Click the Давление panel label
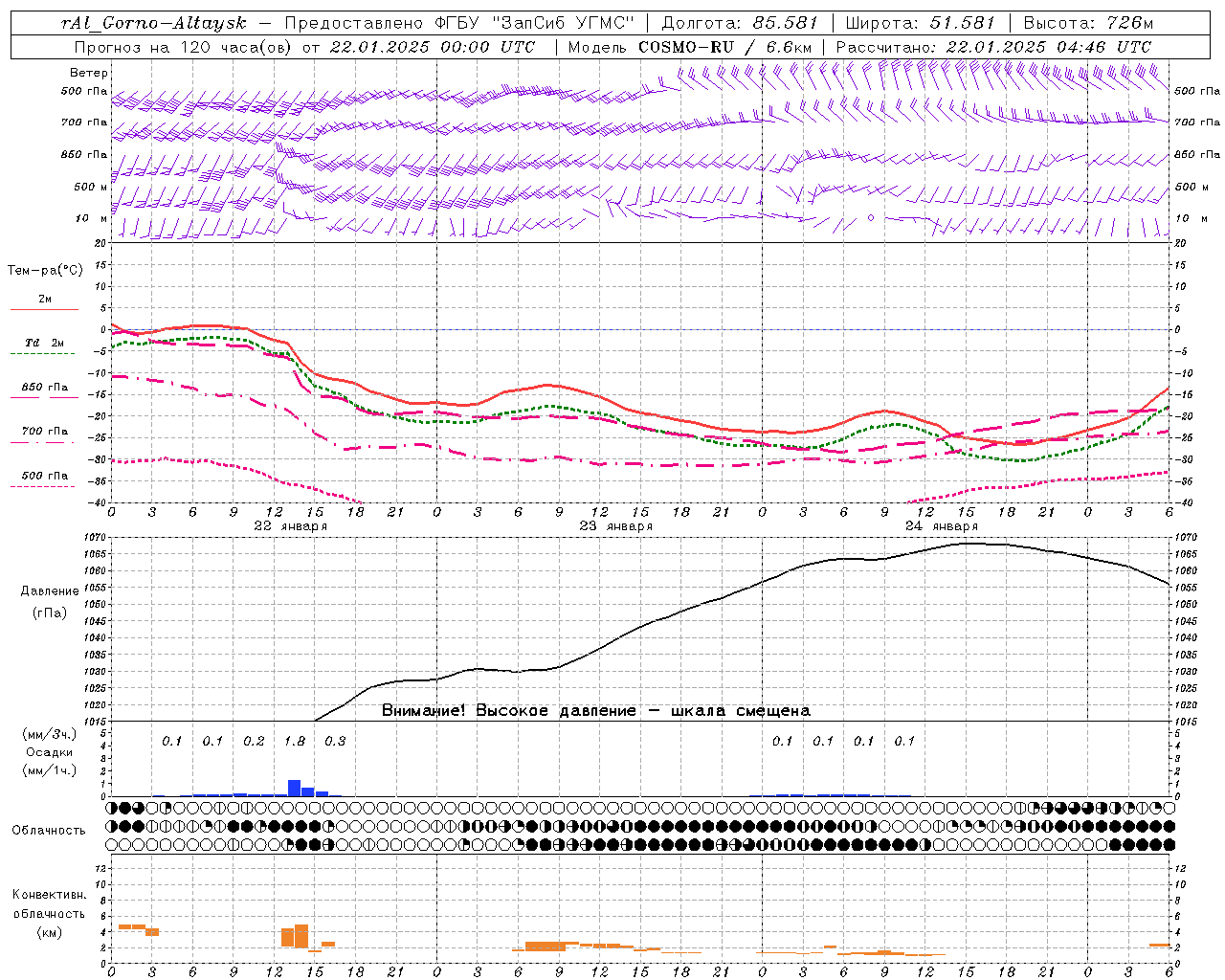Image resolution: width=1225 pixels, height=980 pixels. click(50, 591)
